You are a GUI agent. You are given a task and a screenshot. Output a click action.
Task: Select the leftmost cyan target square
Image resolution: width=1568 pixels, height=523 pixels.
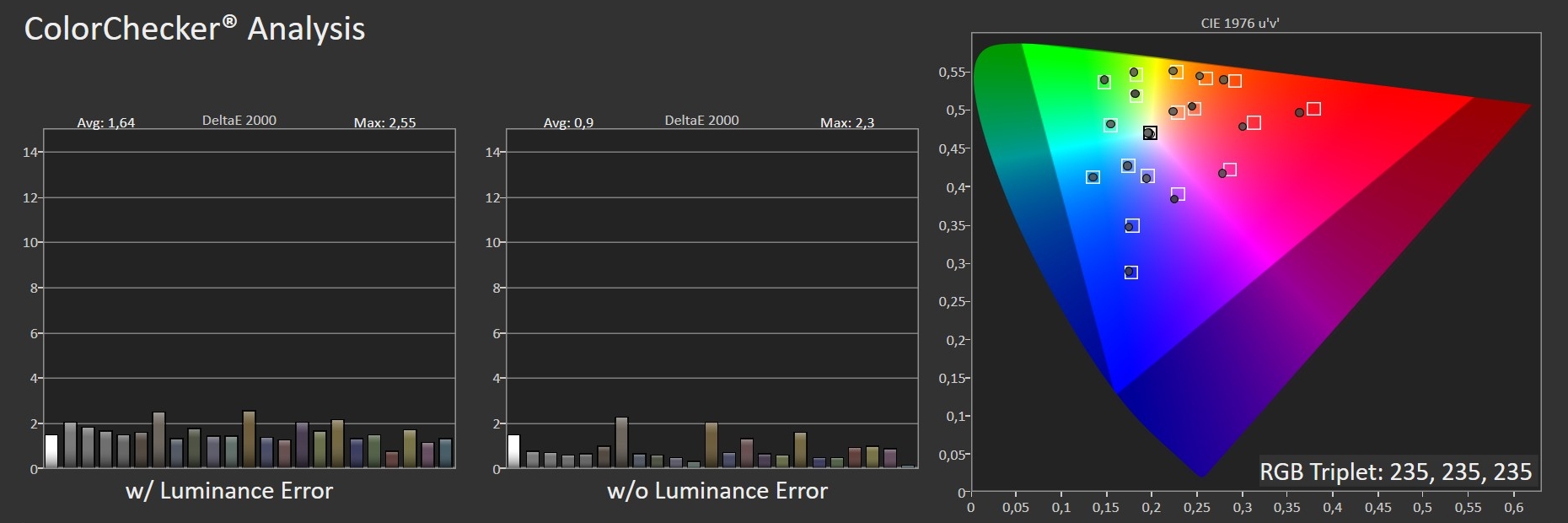(x=1093, y=177)
